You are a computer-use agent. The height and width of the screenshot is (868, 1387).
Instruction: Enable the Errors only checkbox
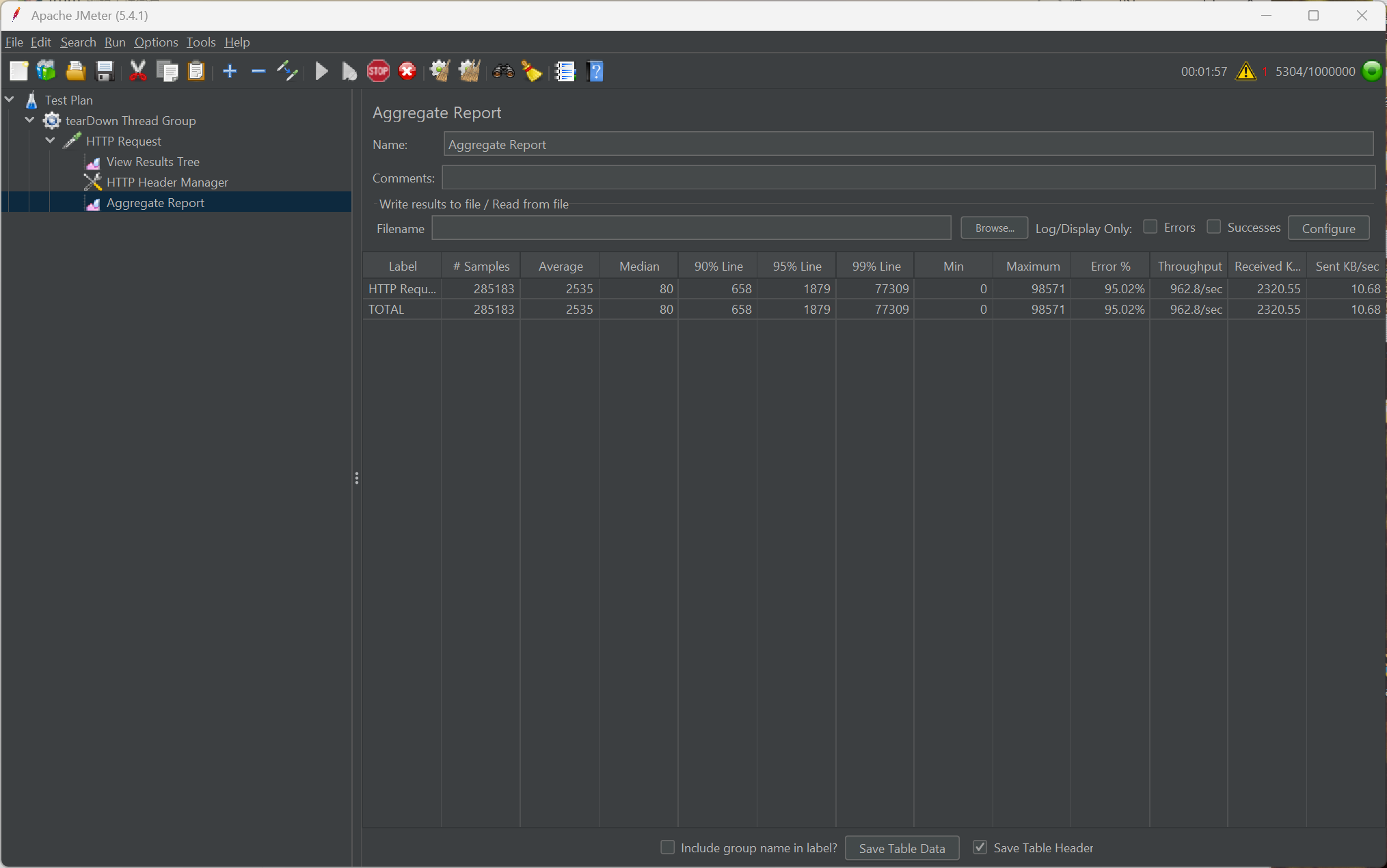coord(1150,227)
